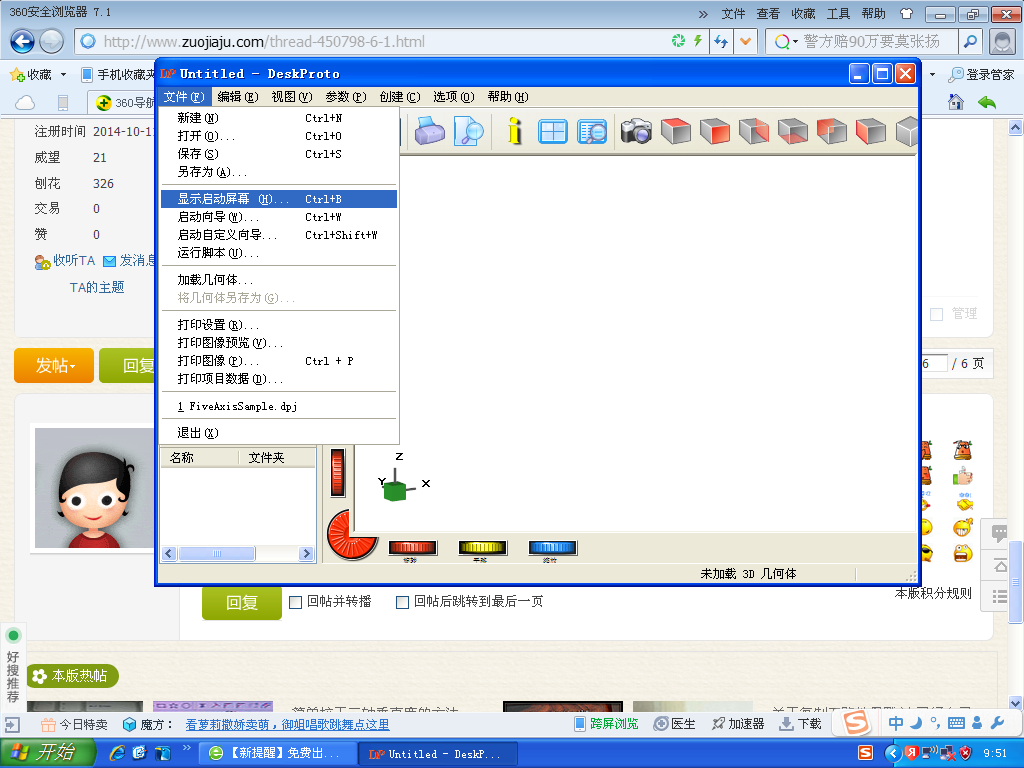This screenshot has width=1024, height=768.
Task: Click the red vertical thumbwheel
Action: [x=338, y=473]
